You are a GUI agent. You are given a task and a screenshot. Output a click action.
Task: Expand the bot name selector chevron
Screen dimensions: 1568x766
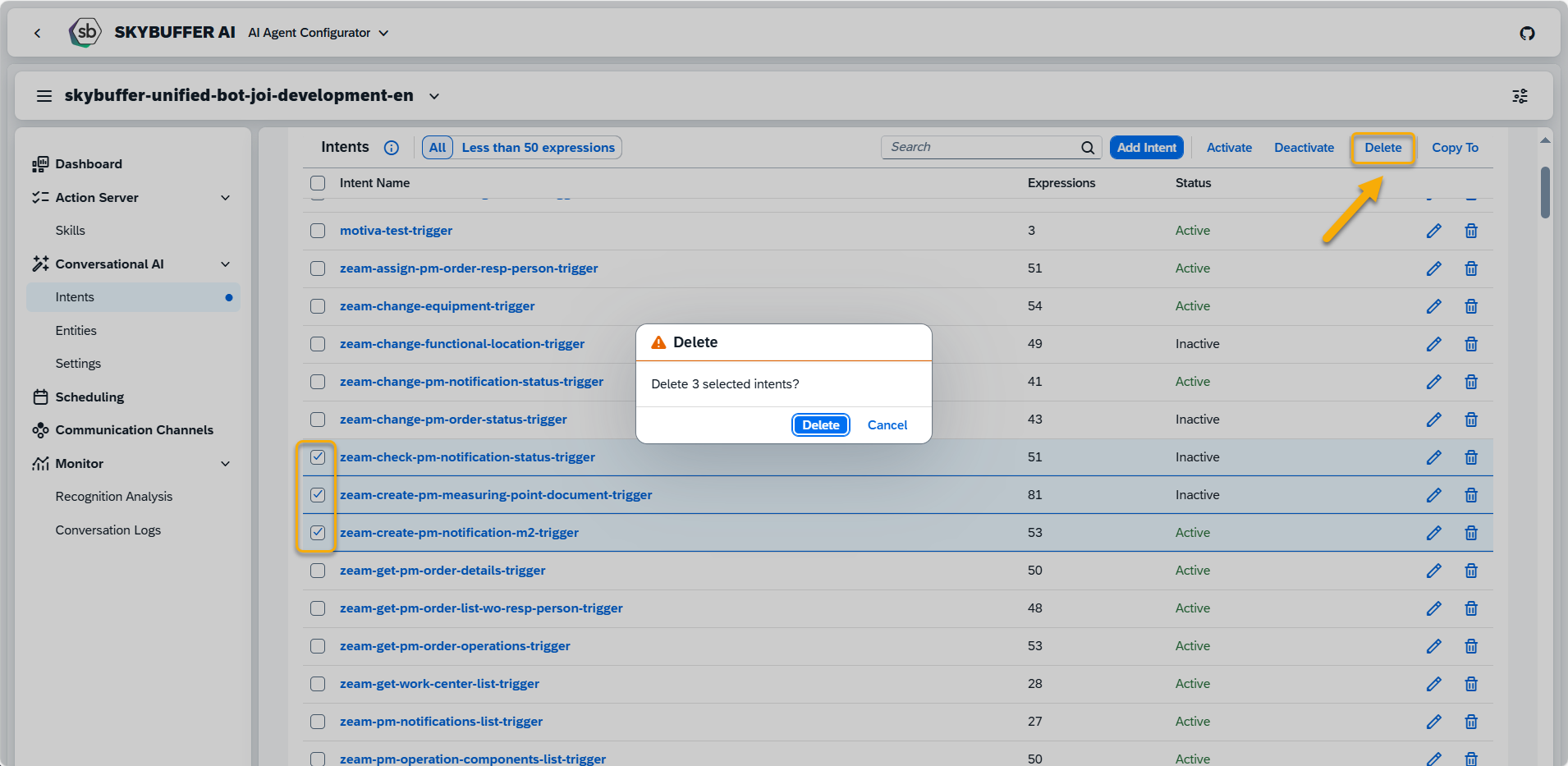pyautogui.click(x=434, y=96)
